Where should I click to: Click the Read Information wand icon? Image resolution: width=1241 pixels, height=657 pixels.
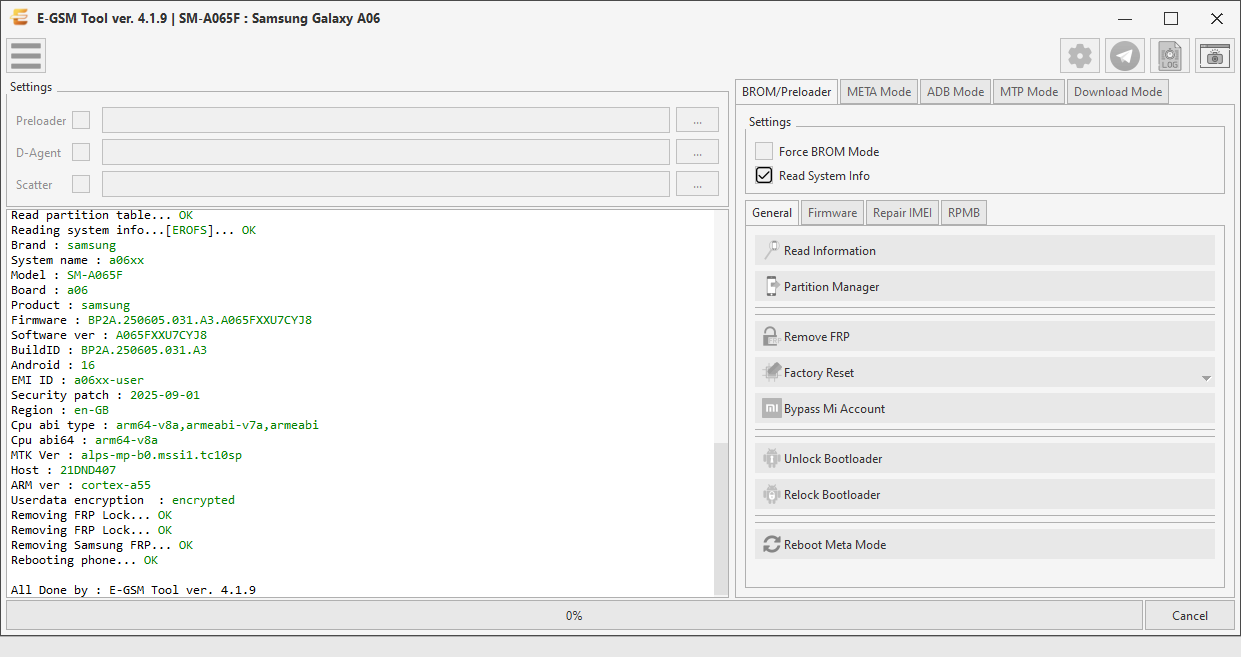(x=771, y=250)
